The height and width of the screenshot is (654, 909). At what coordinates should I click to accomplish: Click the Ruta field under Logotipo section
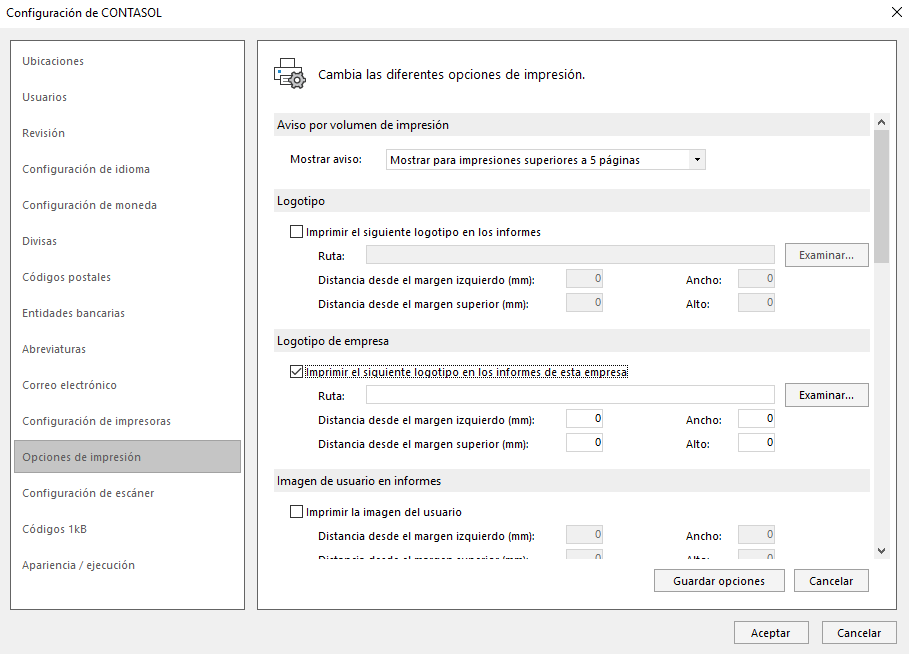click(x=570, y=255)
